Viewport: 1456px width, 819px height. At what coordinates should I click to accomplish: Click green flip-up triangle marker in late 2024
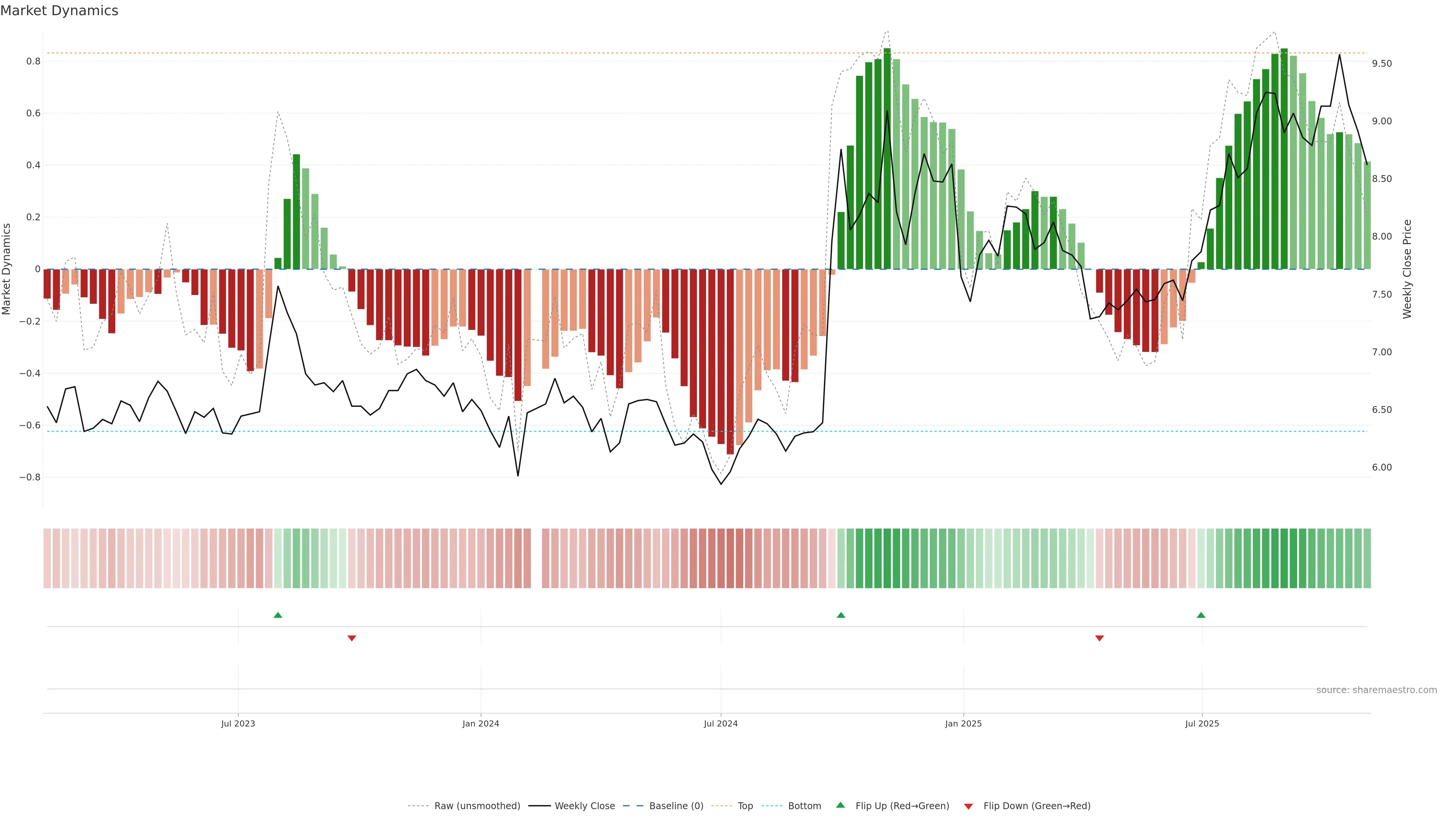pyautogui.click(x=841, y=615)
